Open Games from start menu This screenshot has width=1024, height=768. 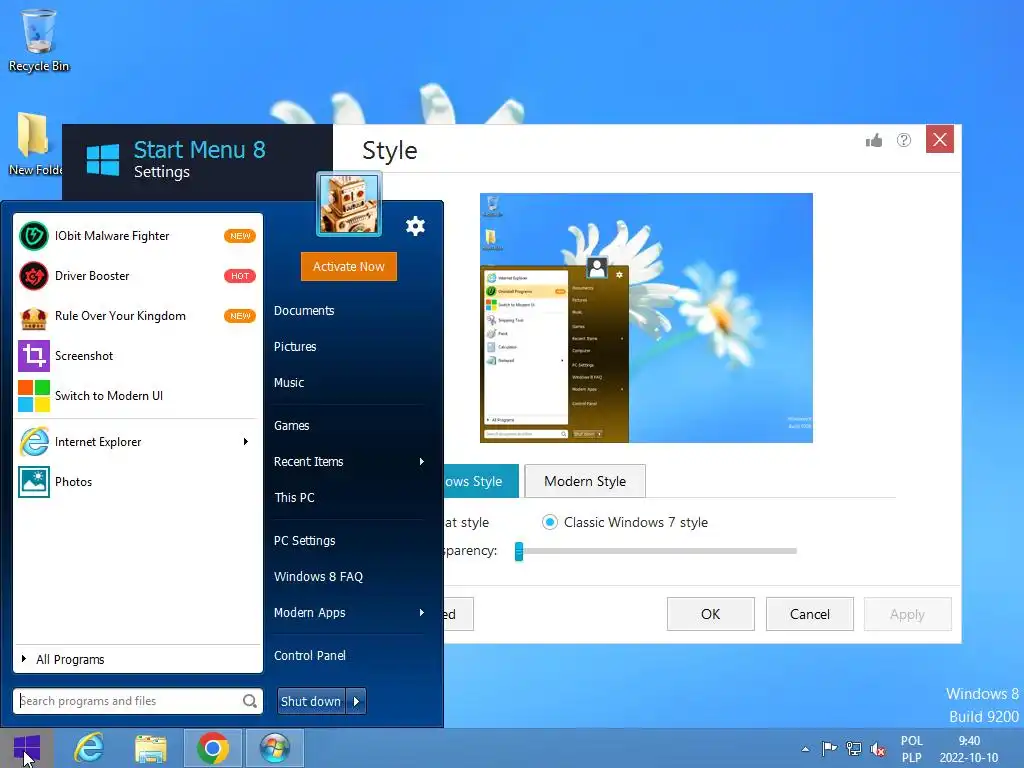(291, 426)
